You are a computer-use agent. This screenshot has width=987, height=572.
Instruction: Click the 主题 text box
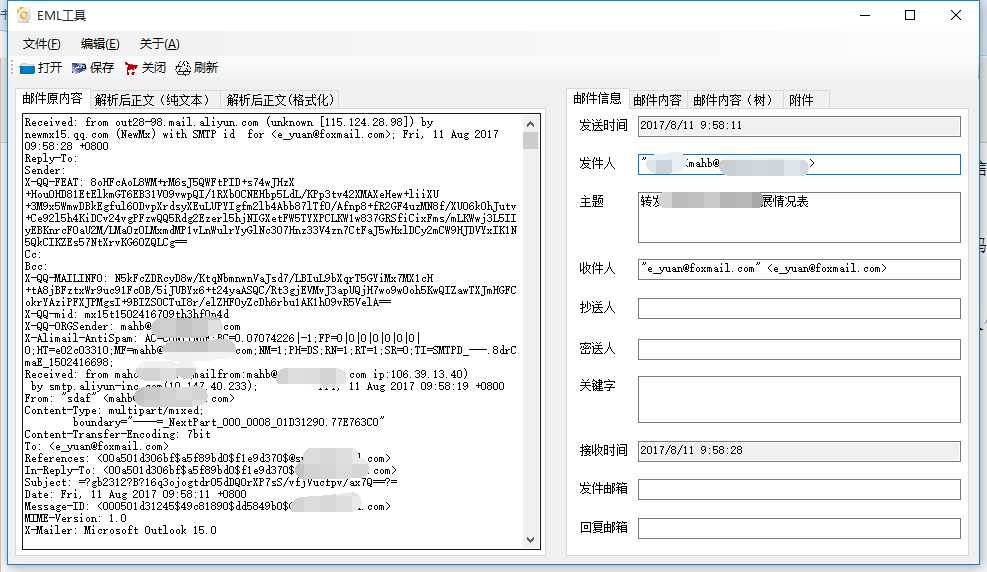click(x=799, y=217)
